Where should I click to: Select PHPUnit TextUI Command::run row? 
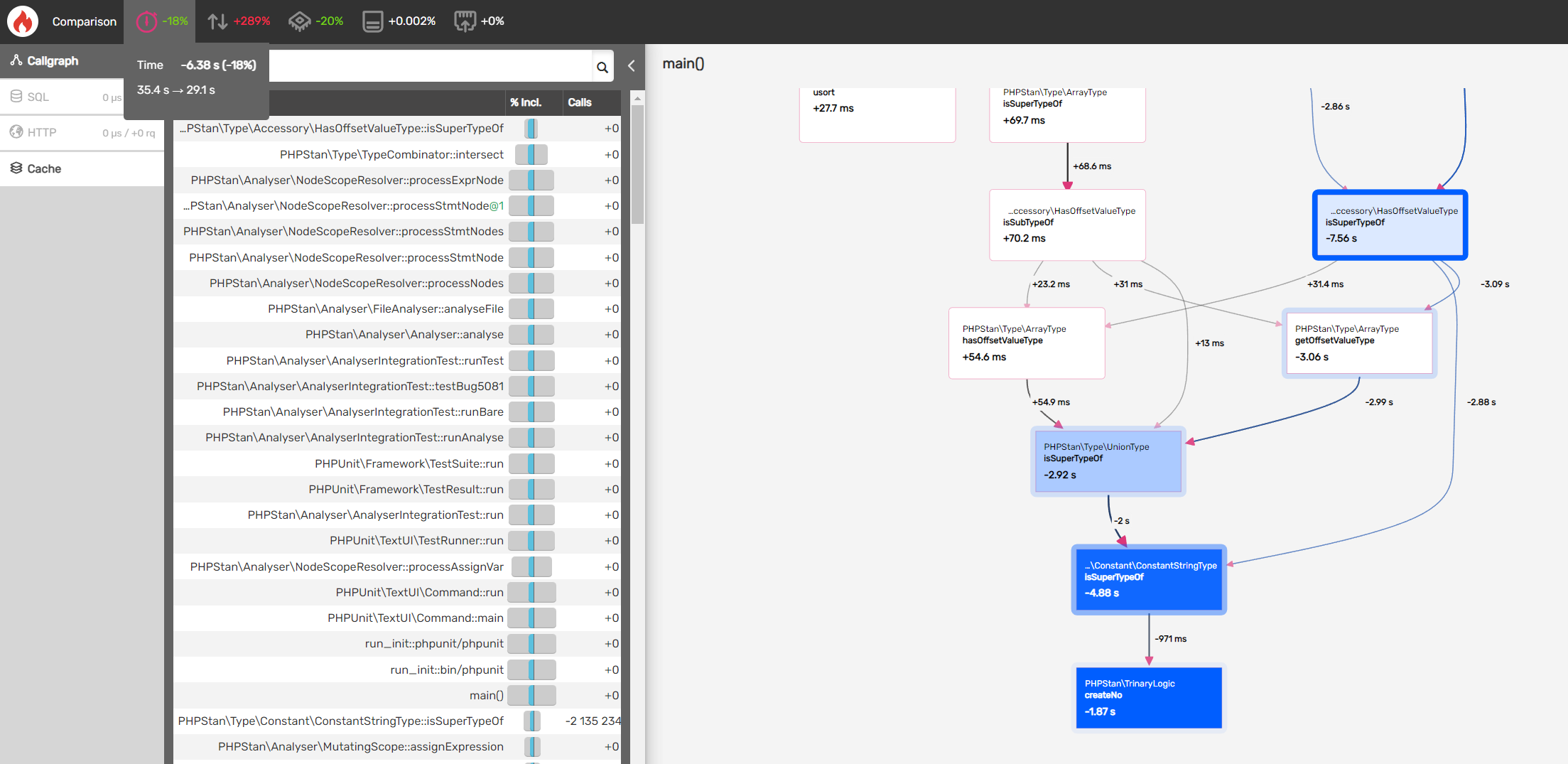tap(397, 592)
